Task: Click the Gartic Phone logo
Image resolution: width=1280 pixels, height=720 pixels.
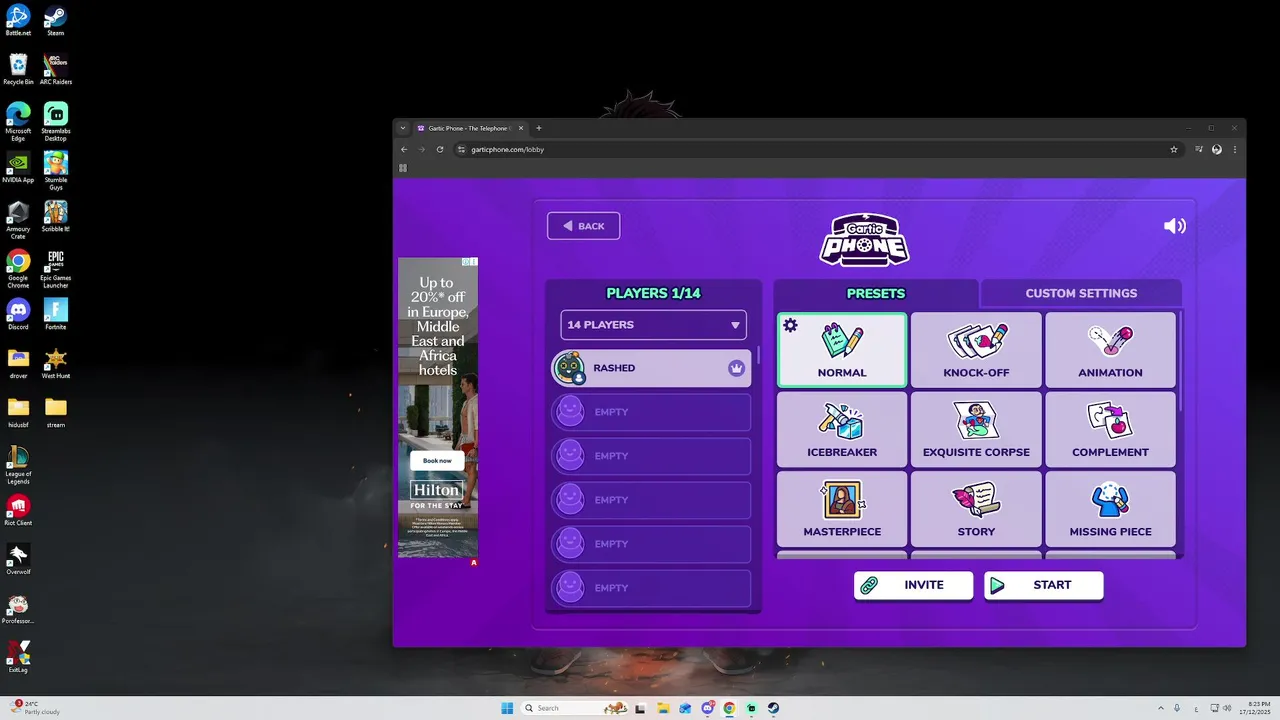Action: [x=864, y=239]
